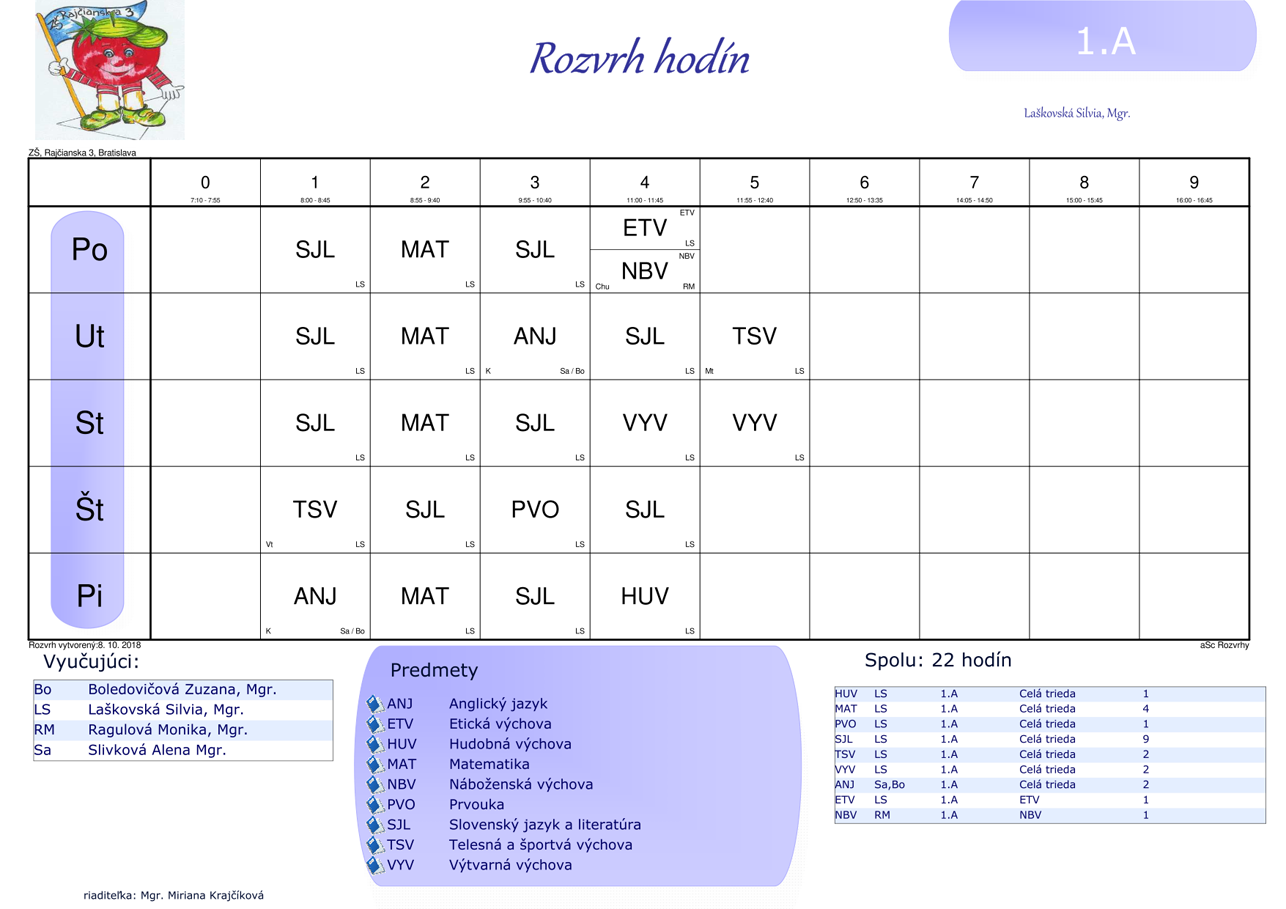Viewport: 1286px width, 909px height.
Task: Click subject name Telesná a športvá výchova
Action: coord(541,845)
